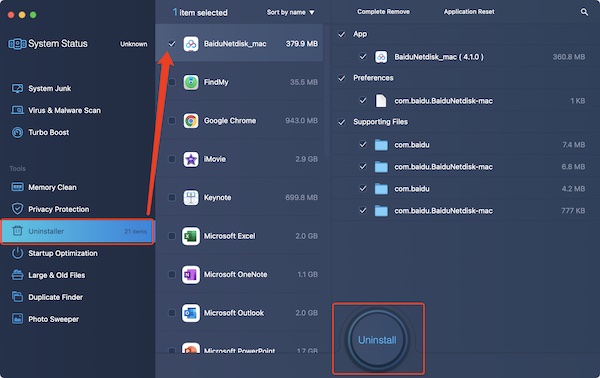600x378 pixels.
Task: Click the search magnifier icon
Action: [x=584, y=12]
